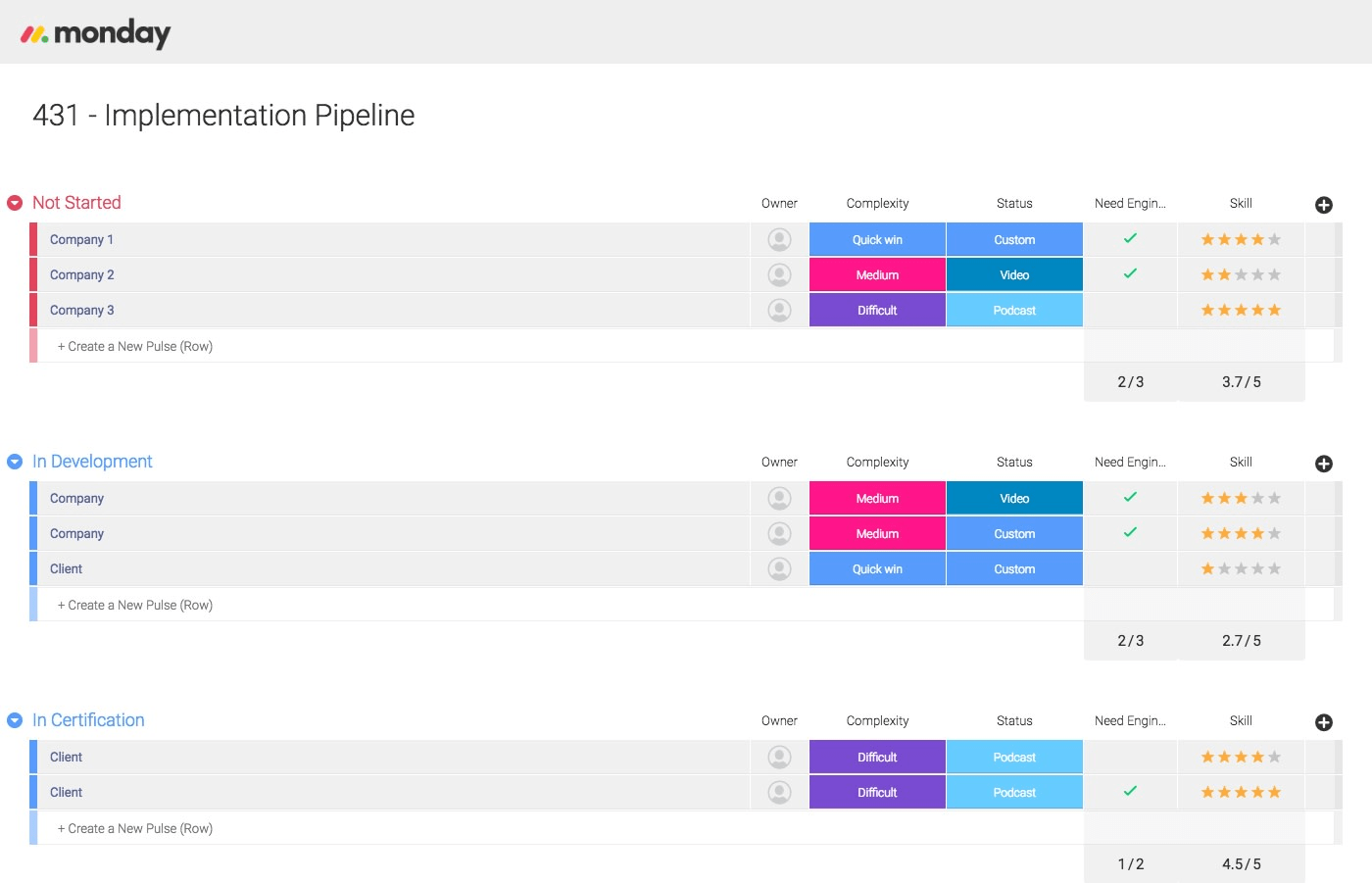Set star rating for Company 3
The height and width of the screenshot is (883, 1372).
coord(1241,310)
